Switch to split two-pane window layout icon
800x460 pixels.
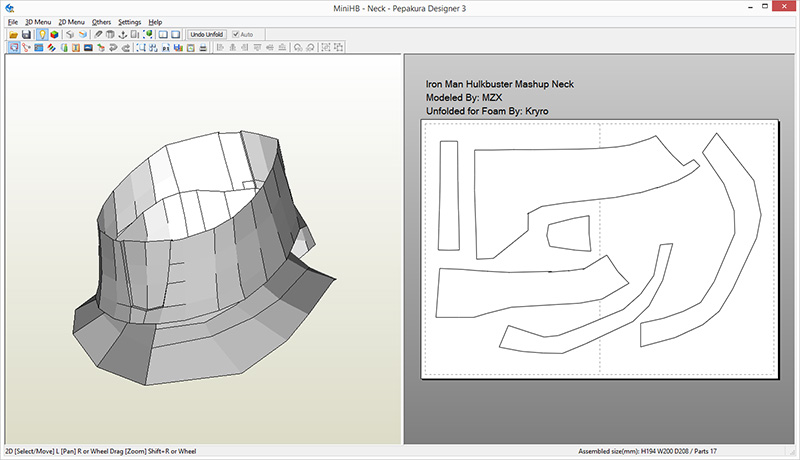point(163,35)
